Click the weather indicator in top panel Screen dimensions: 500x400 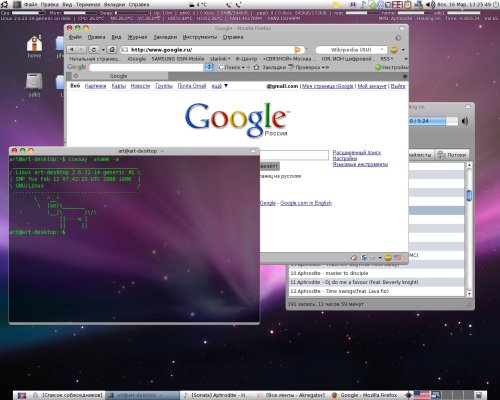coord(198,5)
